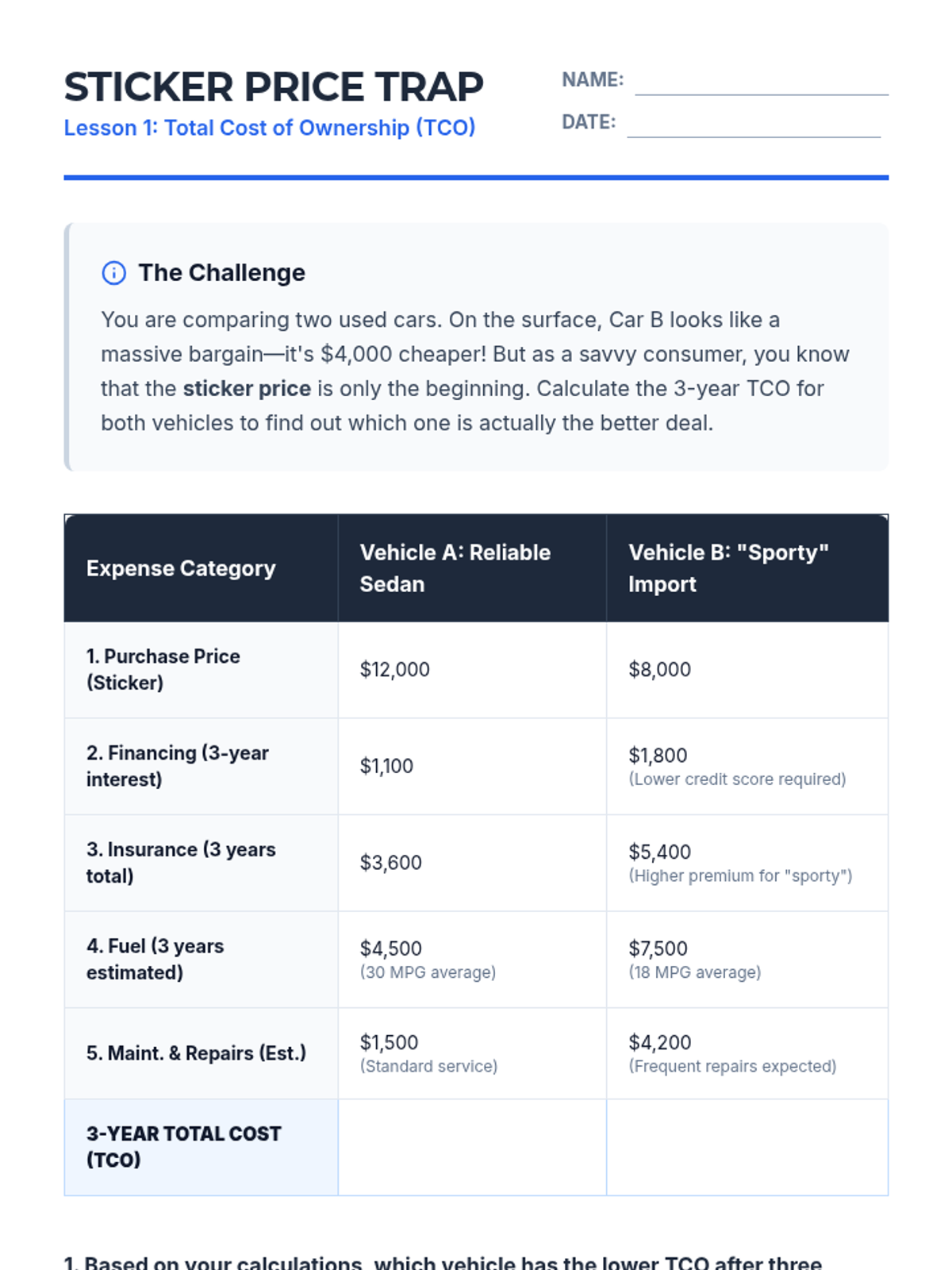Screen dimensions: 952x1270
Task: Click the $1,100 financing value
Action: pos(386,766)
